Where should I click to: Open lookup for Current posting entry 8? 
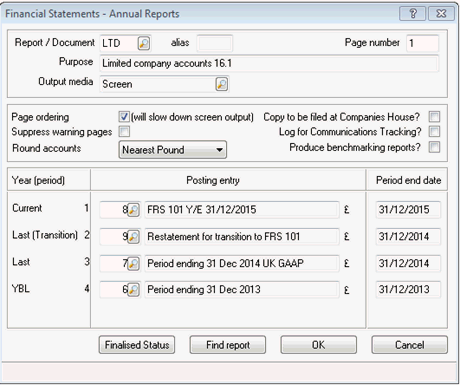[133, 210]
